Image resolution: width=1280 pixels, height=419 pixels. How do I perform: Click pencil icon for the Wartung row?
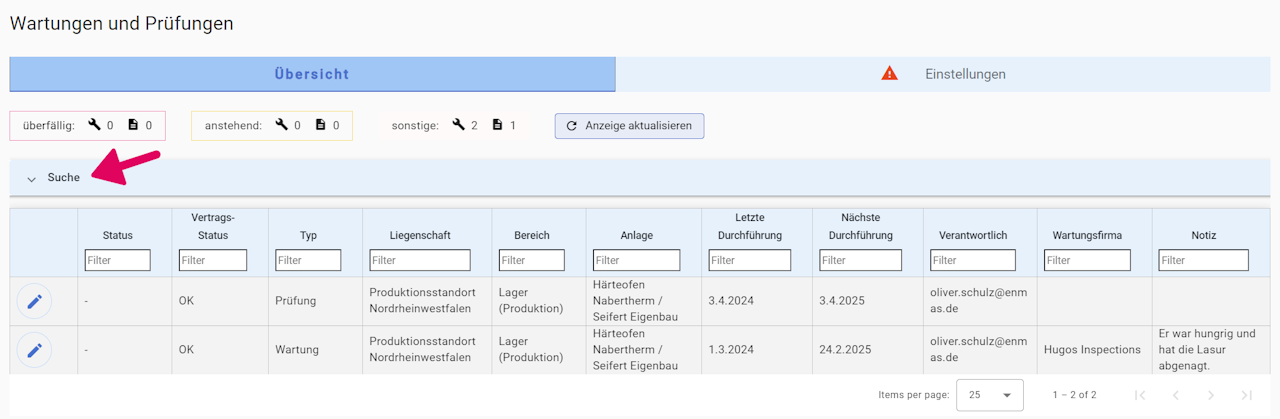click(x=34, y=350)
